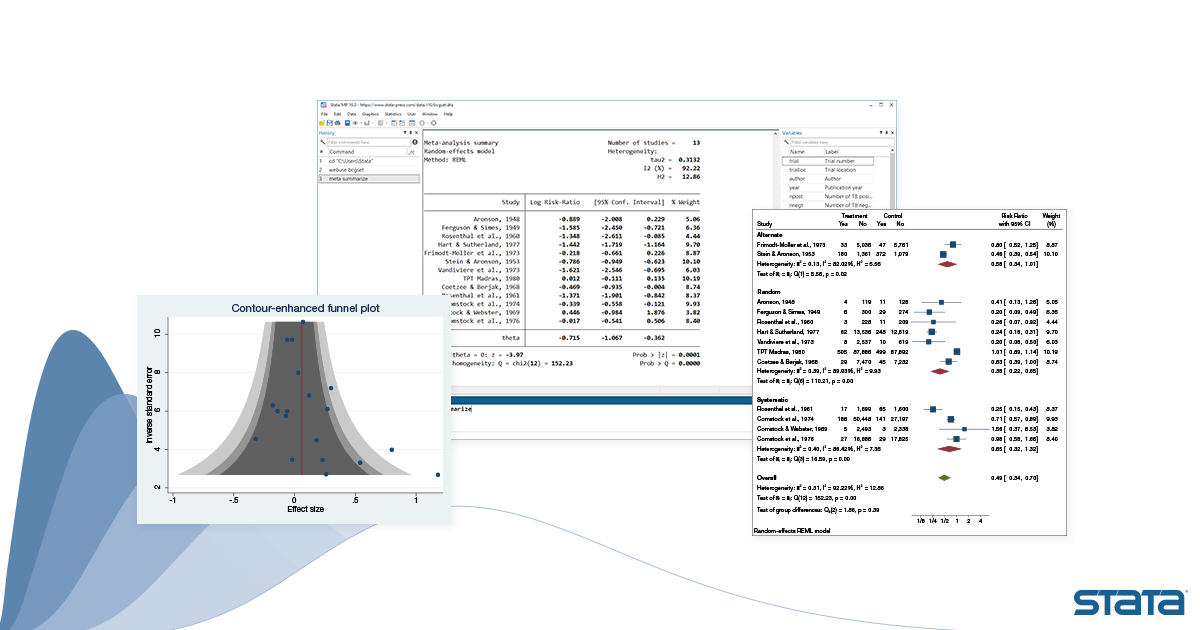Select the 'meta summarize' history command
Viewport: 1200px width, 630px height.
[x=368, y=179]
